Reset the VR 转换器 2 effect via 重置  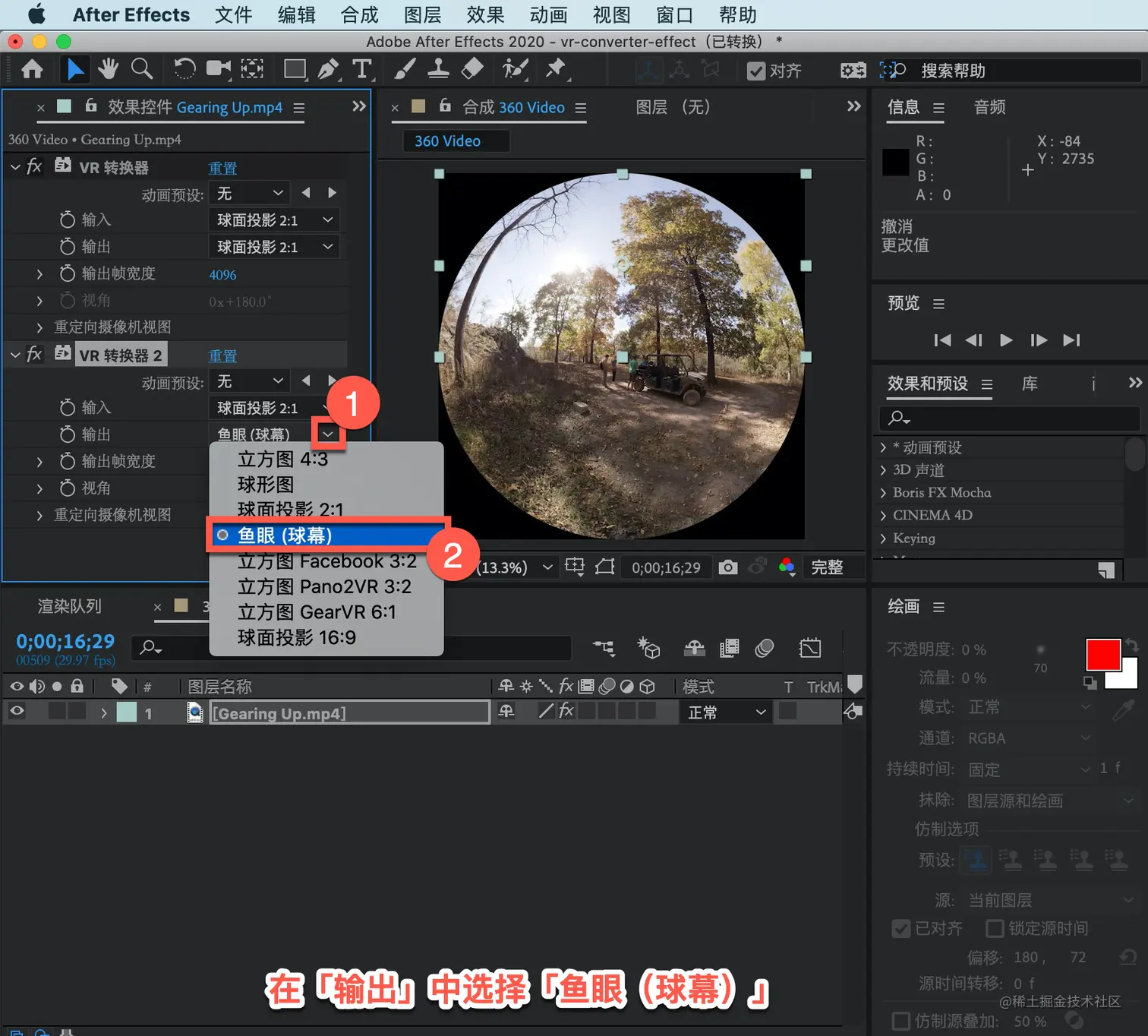(x=222, y=355)
